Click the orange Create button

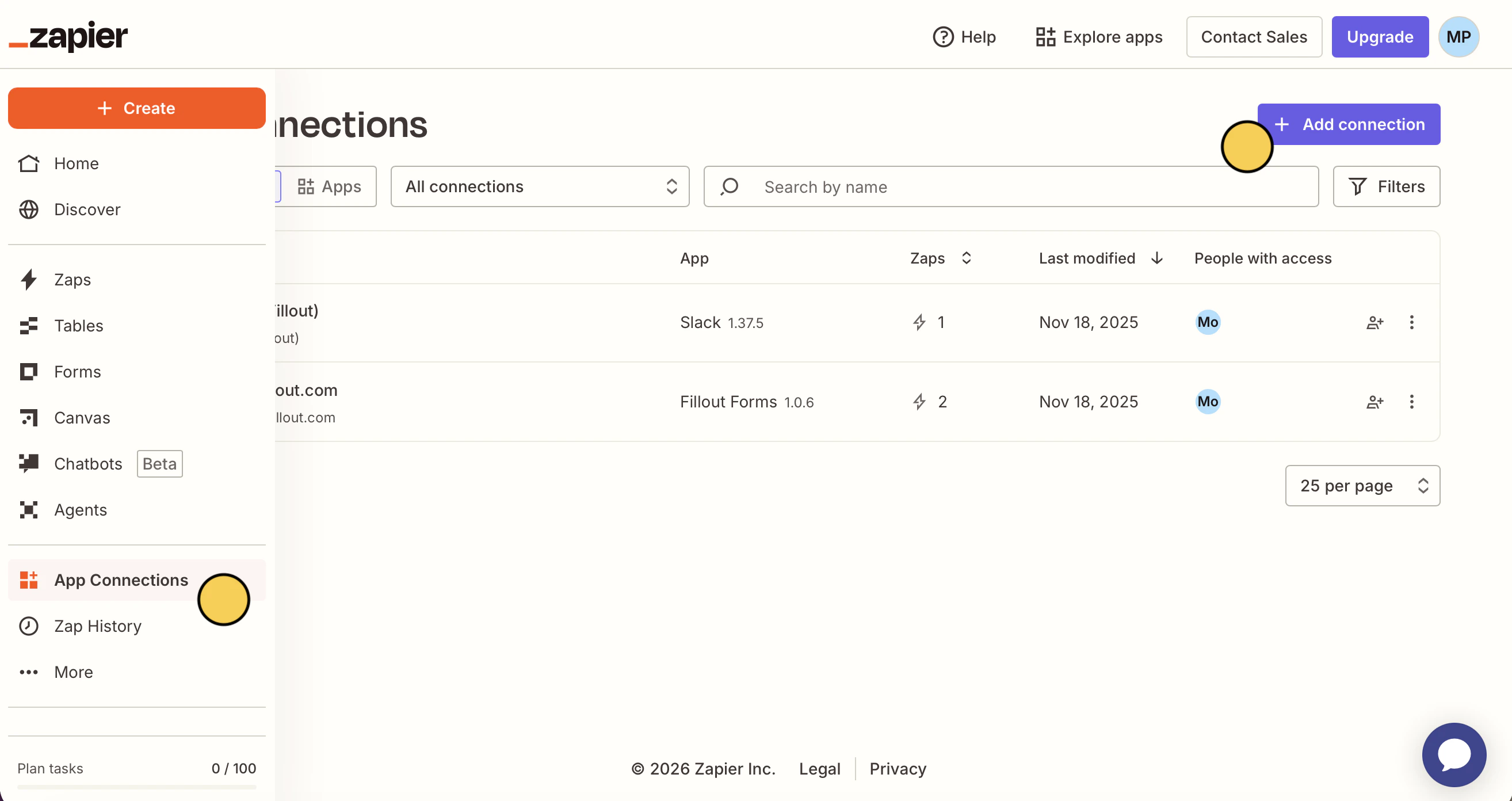pyautogui.click(x=136, y=108)
